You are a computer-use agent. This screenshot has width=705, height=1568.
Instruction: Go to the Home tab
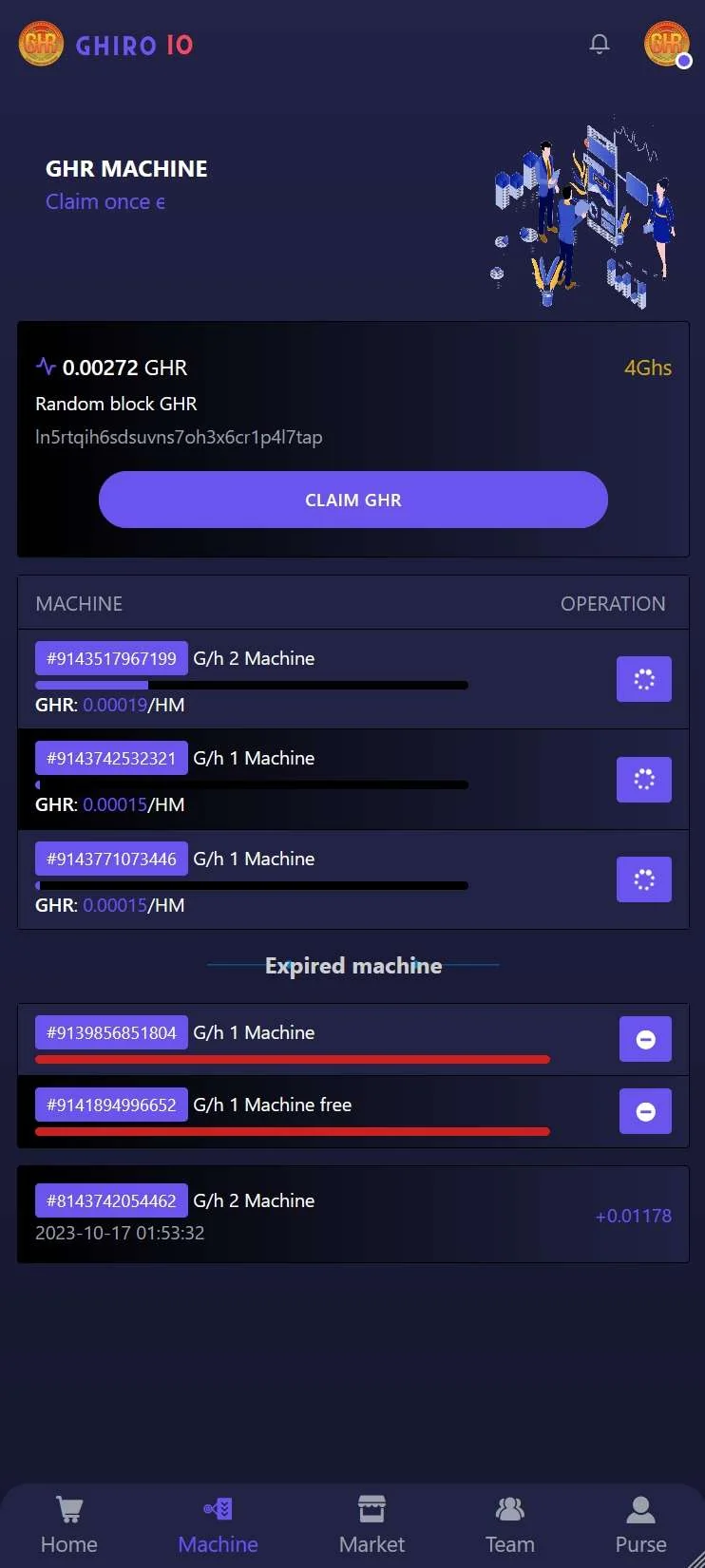coord(69,1526)
